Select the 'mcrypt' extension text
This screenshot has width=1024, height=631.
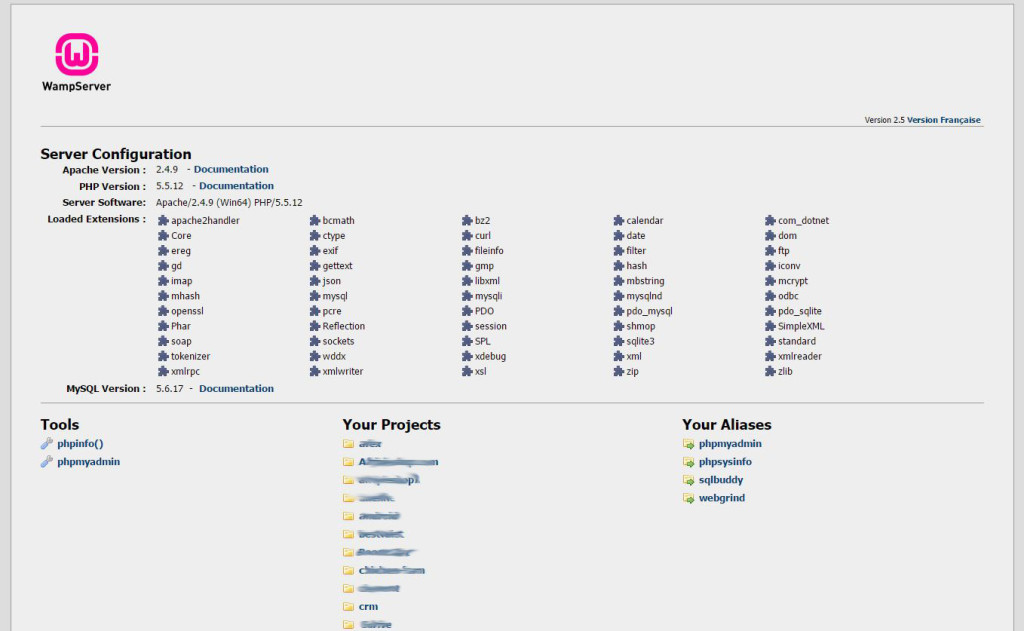click(x=793, y=281)
